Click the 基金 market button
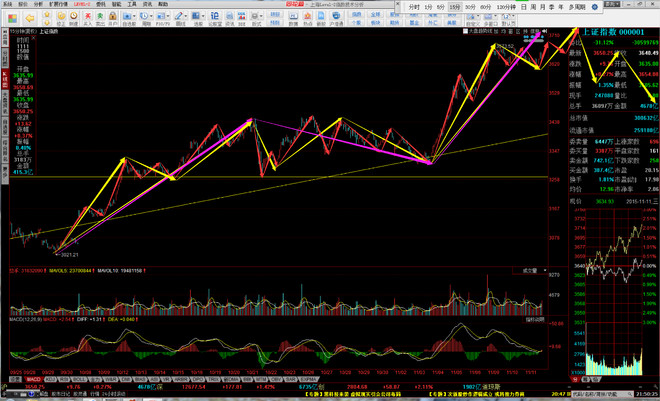The width and height of the screenshot is (660, 401). tap(414, 23)
